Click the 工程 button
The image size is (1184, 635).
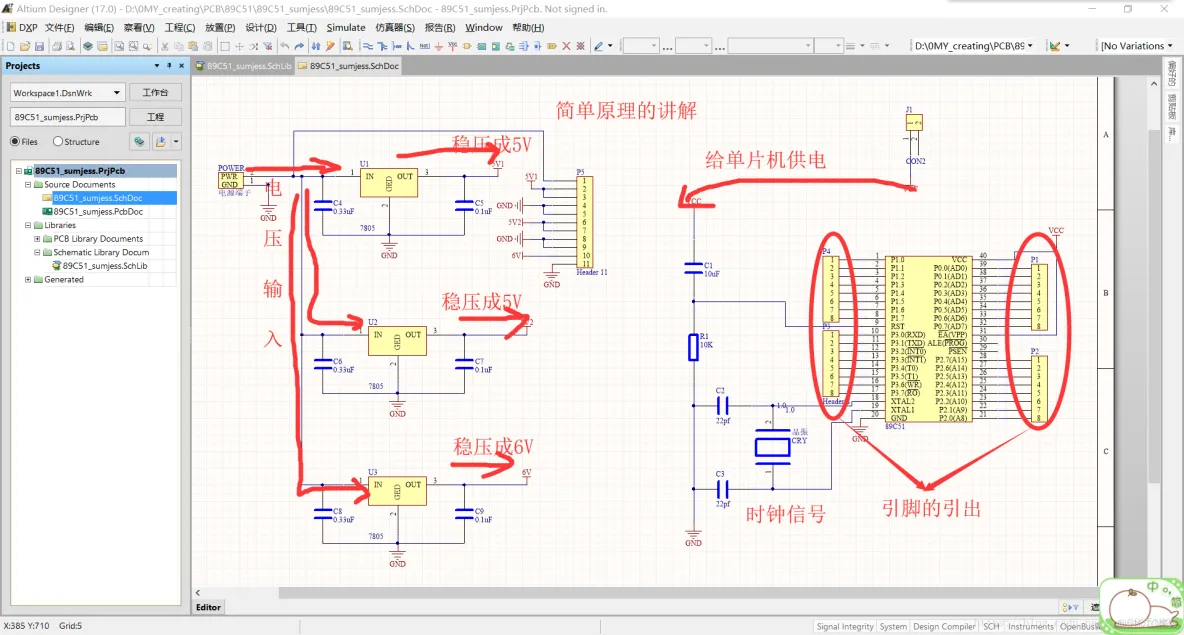(155, 117)
